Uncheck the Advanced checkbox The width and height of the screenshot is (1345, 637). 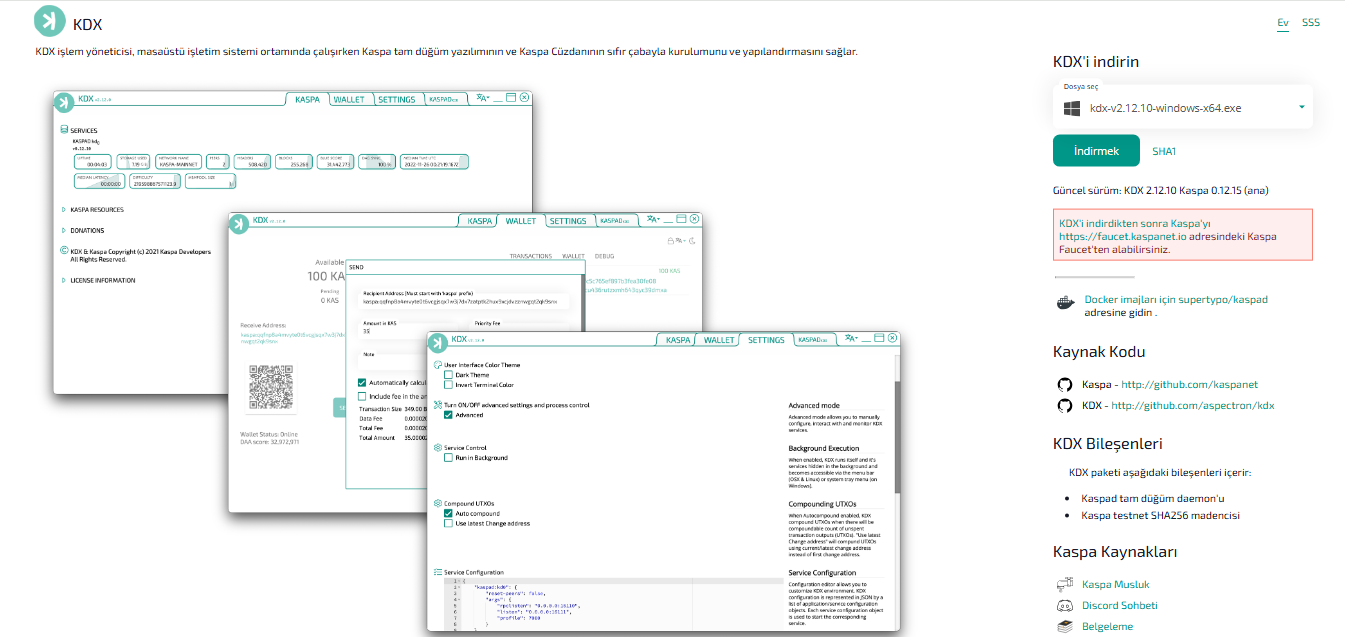pos(449,415)
